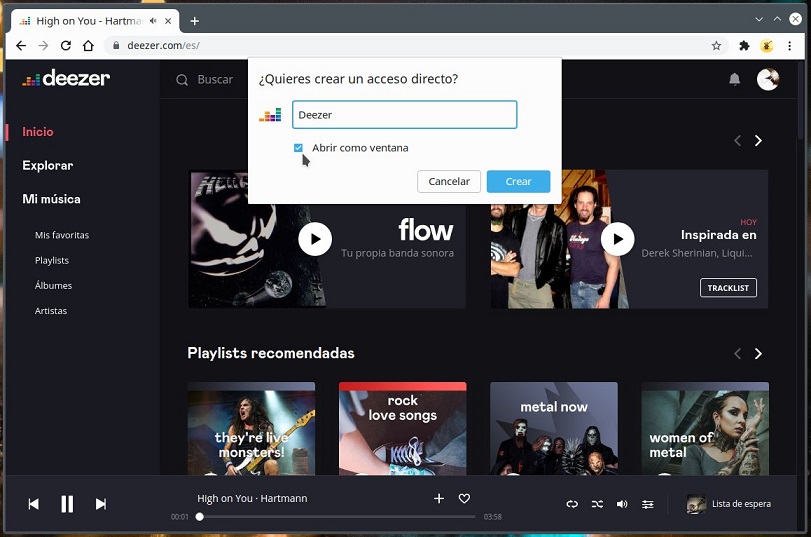Add current song to favorites heart
Viewport: 811px width, 537px height.
click(x=464, y=498)
